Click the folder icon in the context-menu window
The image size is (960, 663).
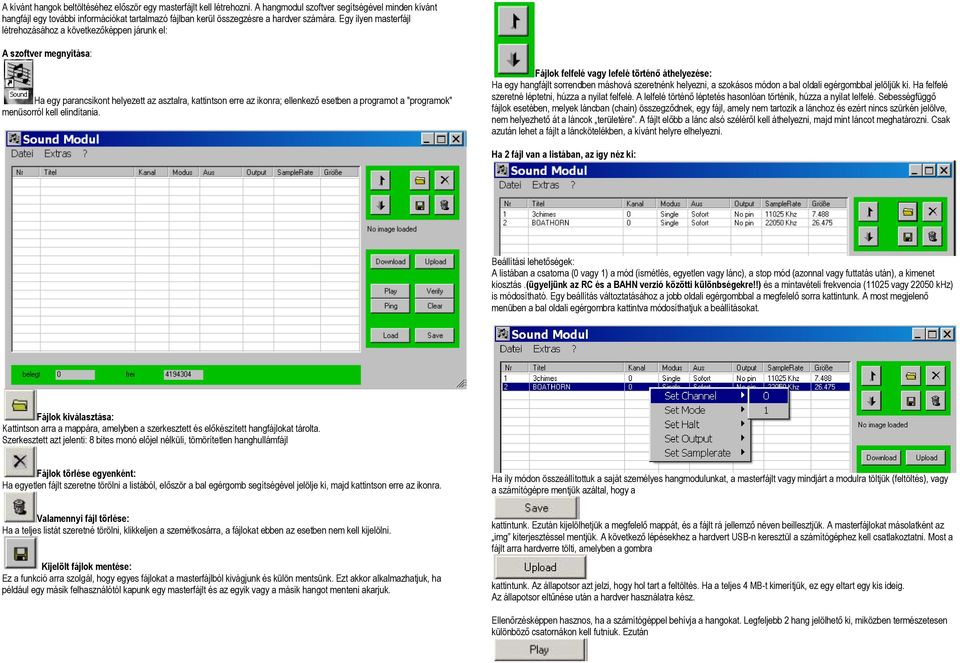pyautogui.click(x=910, y=375)
